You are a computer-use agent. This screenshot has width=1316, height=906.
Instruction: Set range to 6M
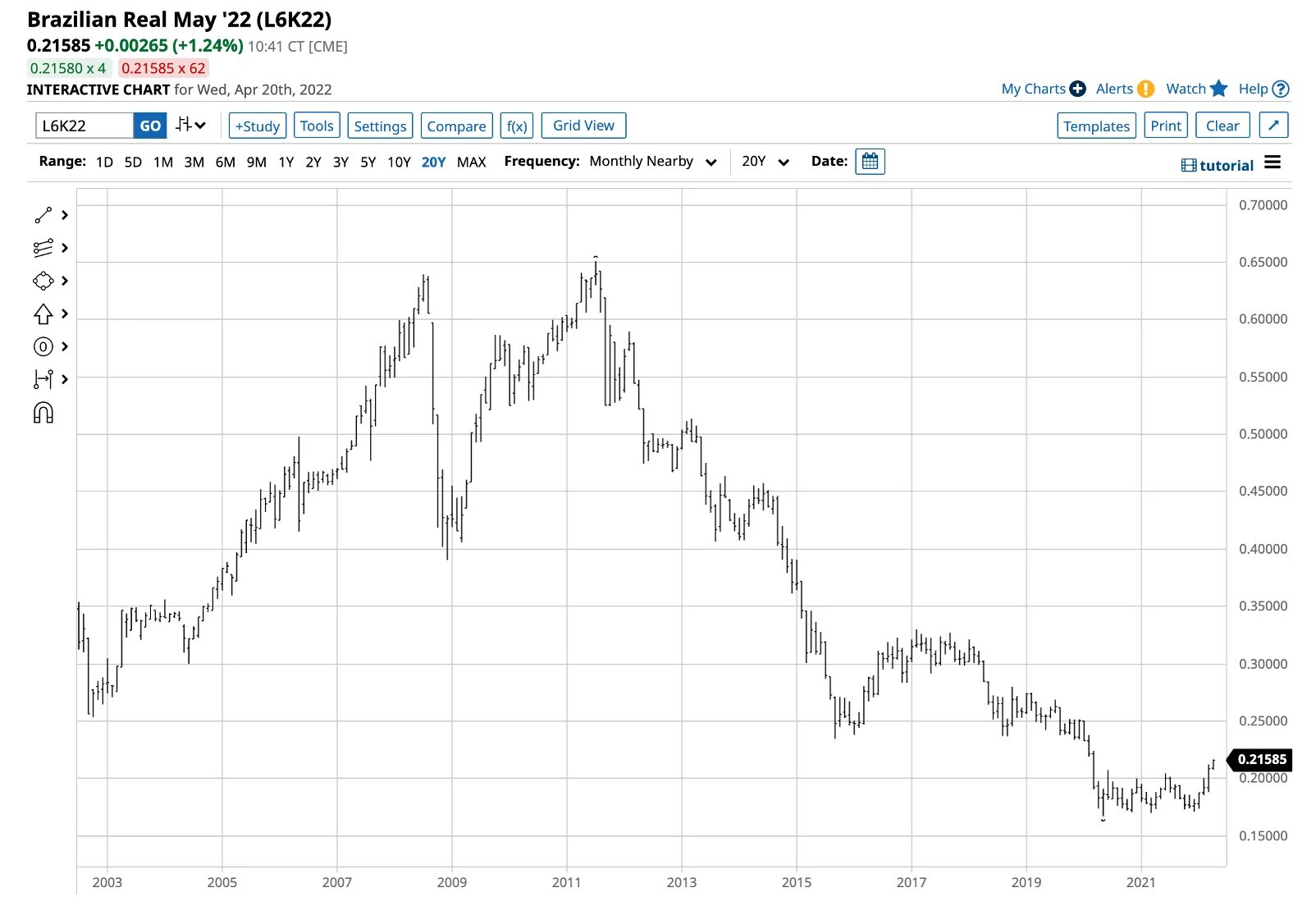(226, 162)
